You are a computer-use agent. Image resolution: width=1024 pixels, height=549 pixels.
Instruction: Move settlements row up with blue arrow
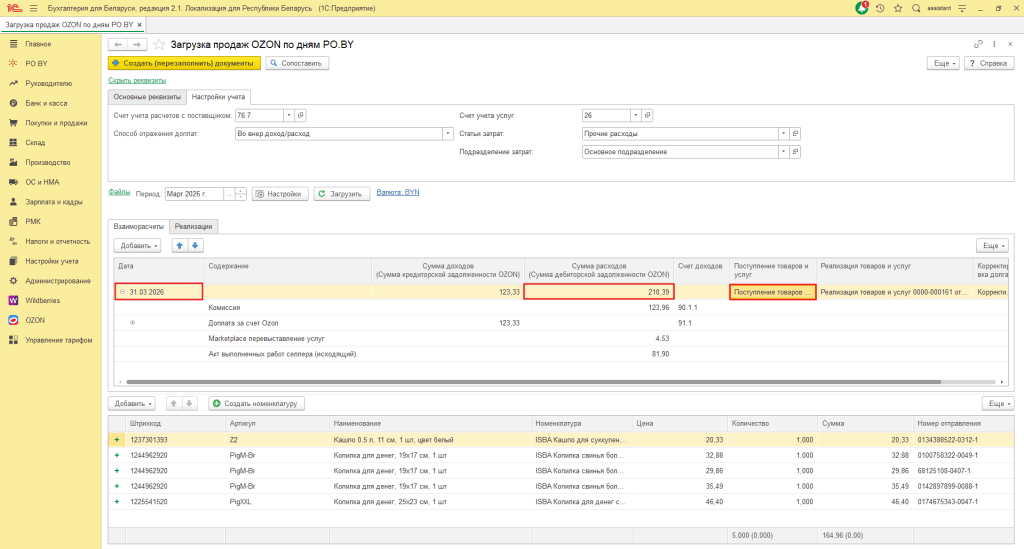point(180,245)
